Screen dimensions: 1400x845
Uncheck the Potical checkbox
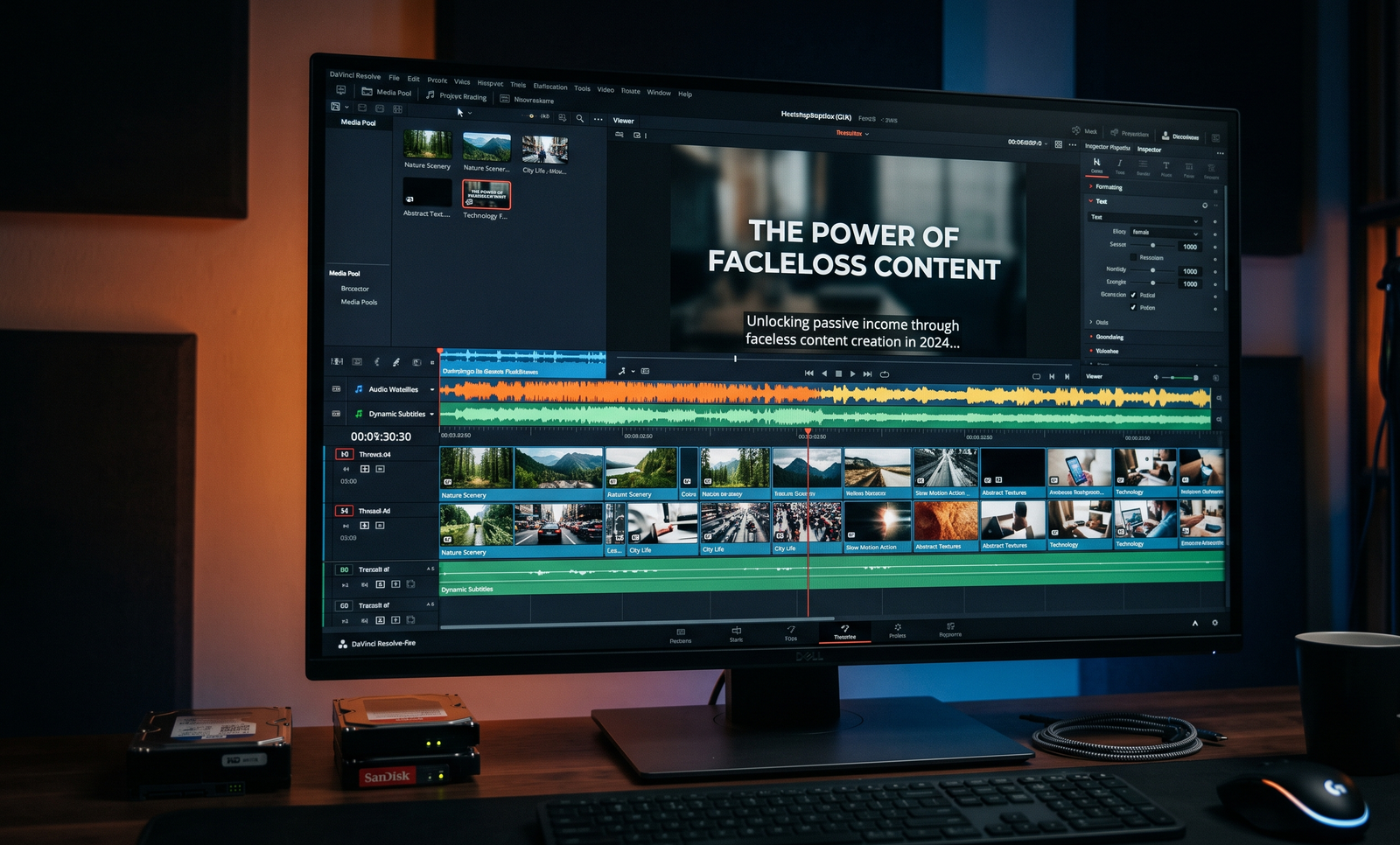tap(1133, 295)
